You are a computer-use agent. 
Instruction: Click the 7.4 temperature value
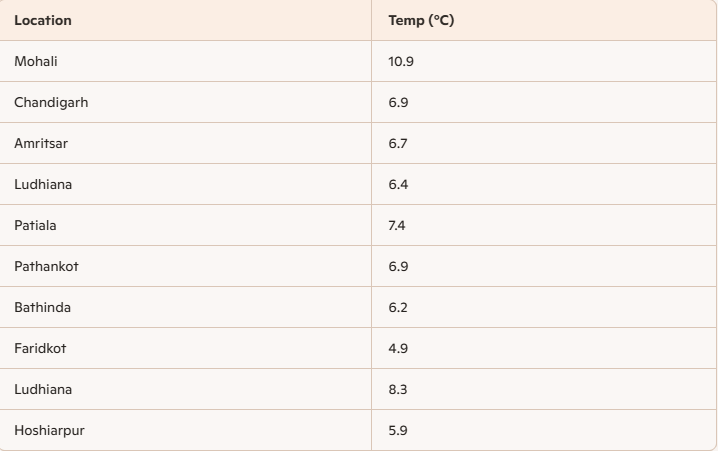click(397, 225)
